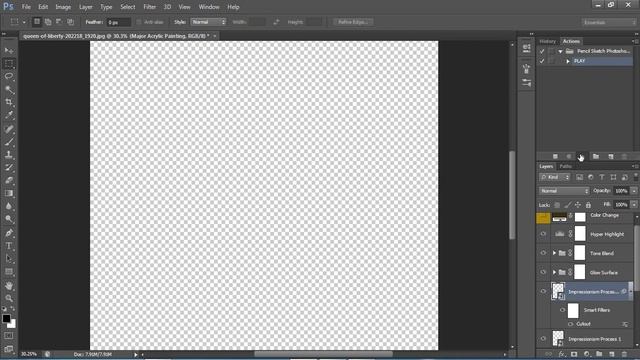Click the foreground color swatch

[x=6, y=318]
